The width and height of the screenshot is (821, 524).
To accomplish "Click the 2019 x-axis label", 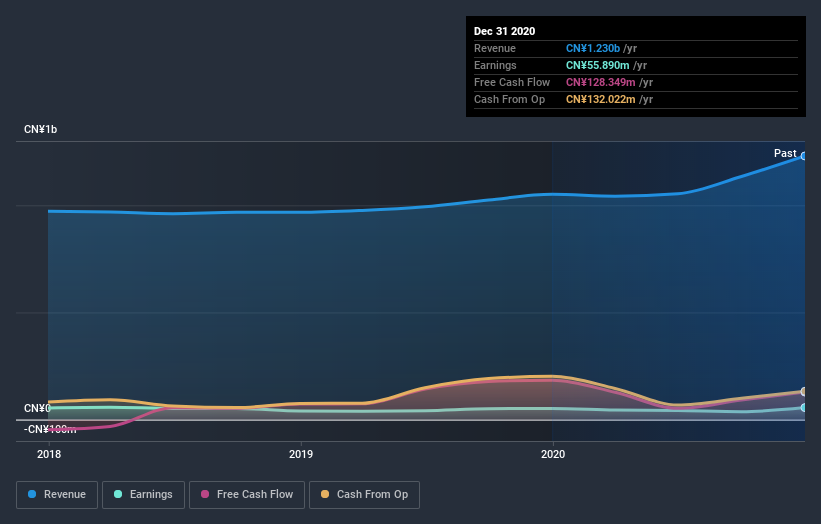I will click(x=301, y=454).
